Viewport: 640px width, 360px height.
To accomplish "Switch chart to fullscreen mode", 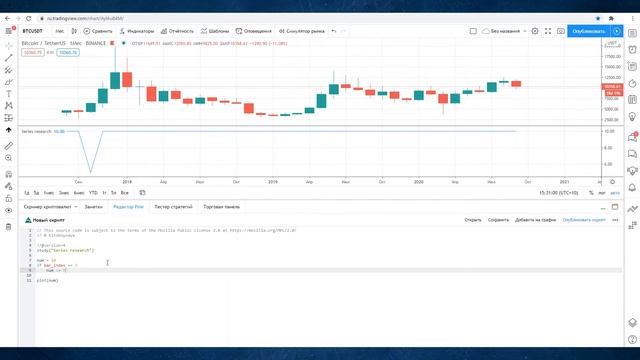I will click(x=548, y=31).
